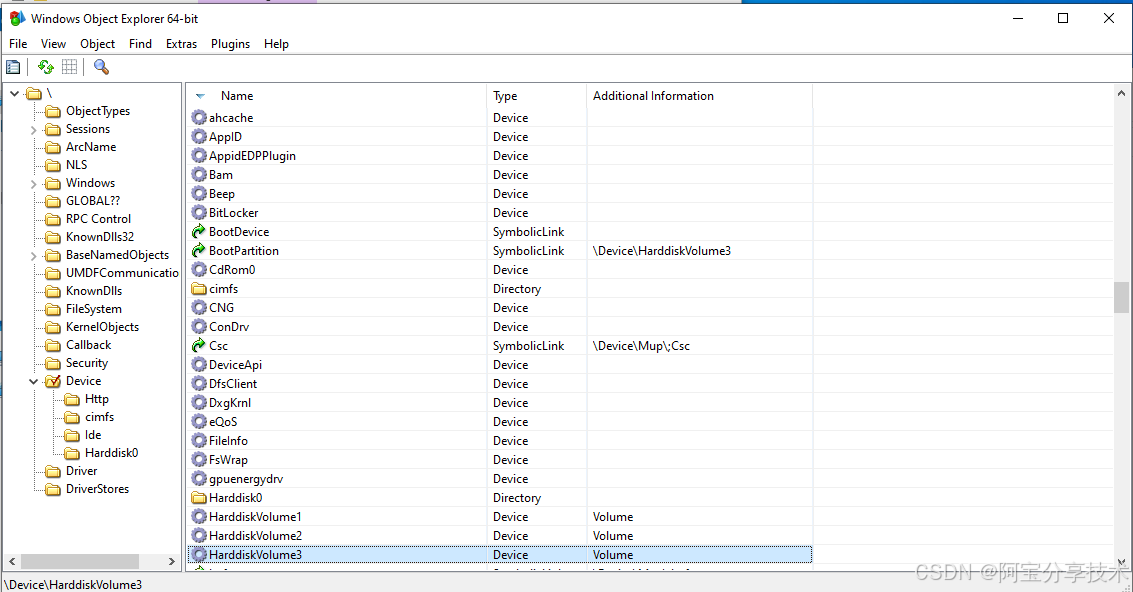Viewport: 1133px width, 592px height.
Task: Open the Find menu
Action: coord(140,43)
